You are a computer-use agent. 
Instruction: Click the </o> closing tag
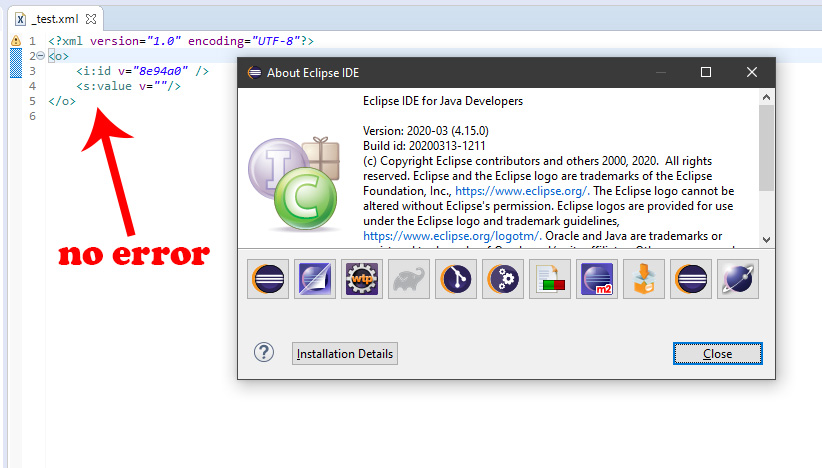pyautogui.click(x=62, y=101)
